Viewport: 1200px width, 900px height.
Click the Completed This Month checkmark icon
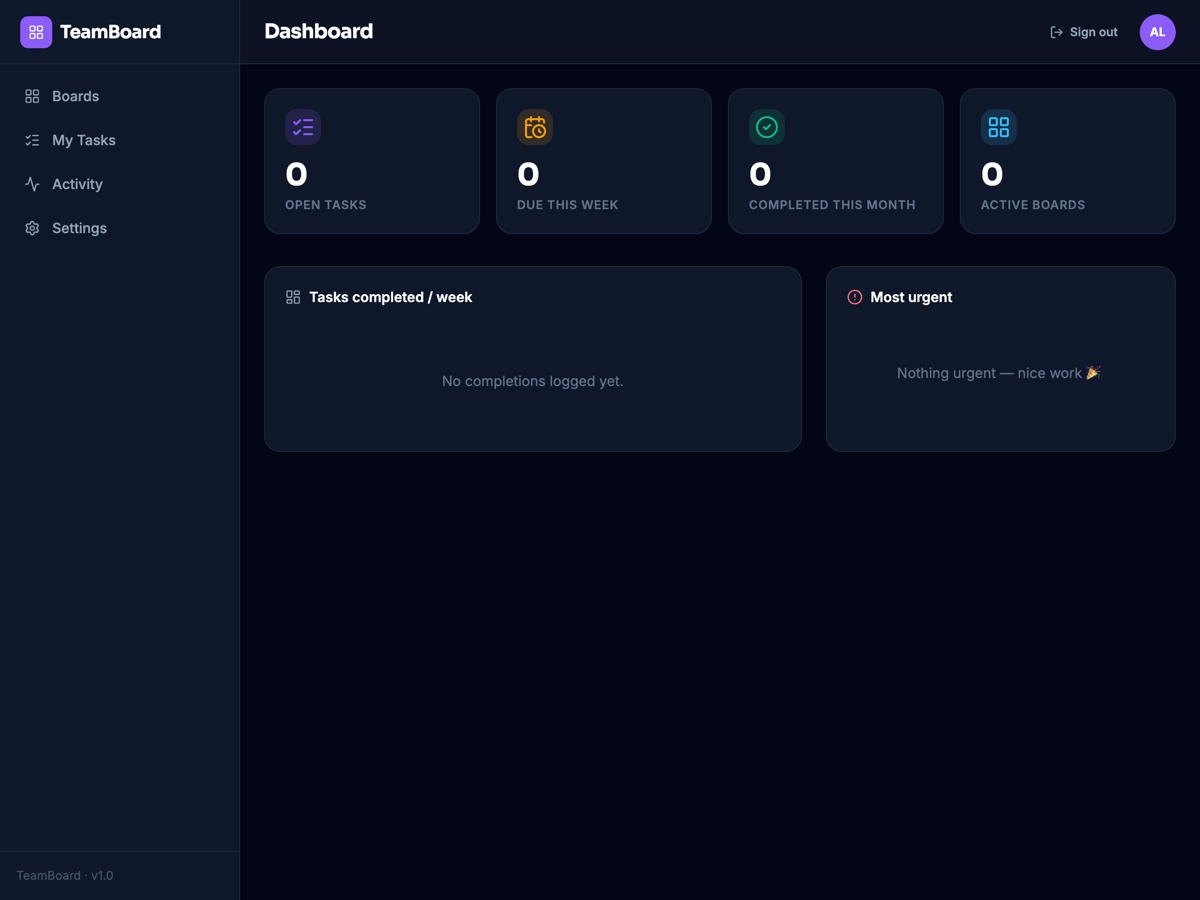(767, 127)
